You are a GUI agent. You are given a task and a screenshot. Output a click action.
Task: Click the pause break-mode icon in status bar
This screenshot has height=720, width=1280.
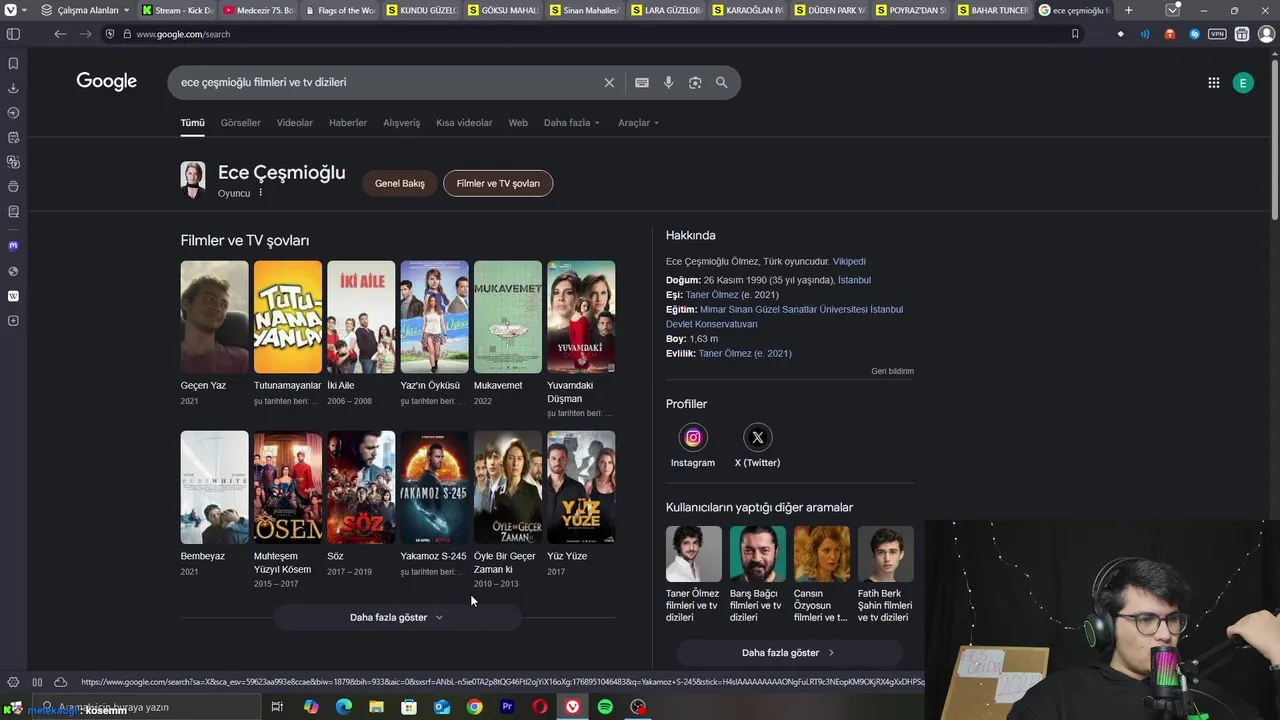click(37, 682)
